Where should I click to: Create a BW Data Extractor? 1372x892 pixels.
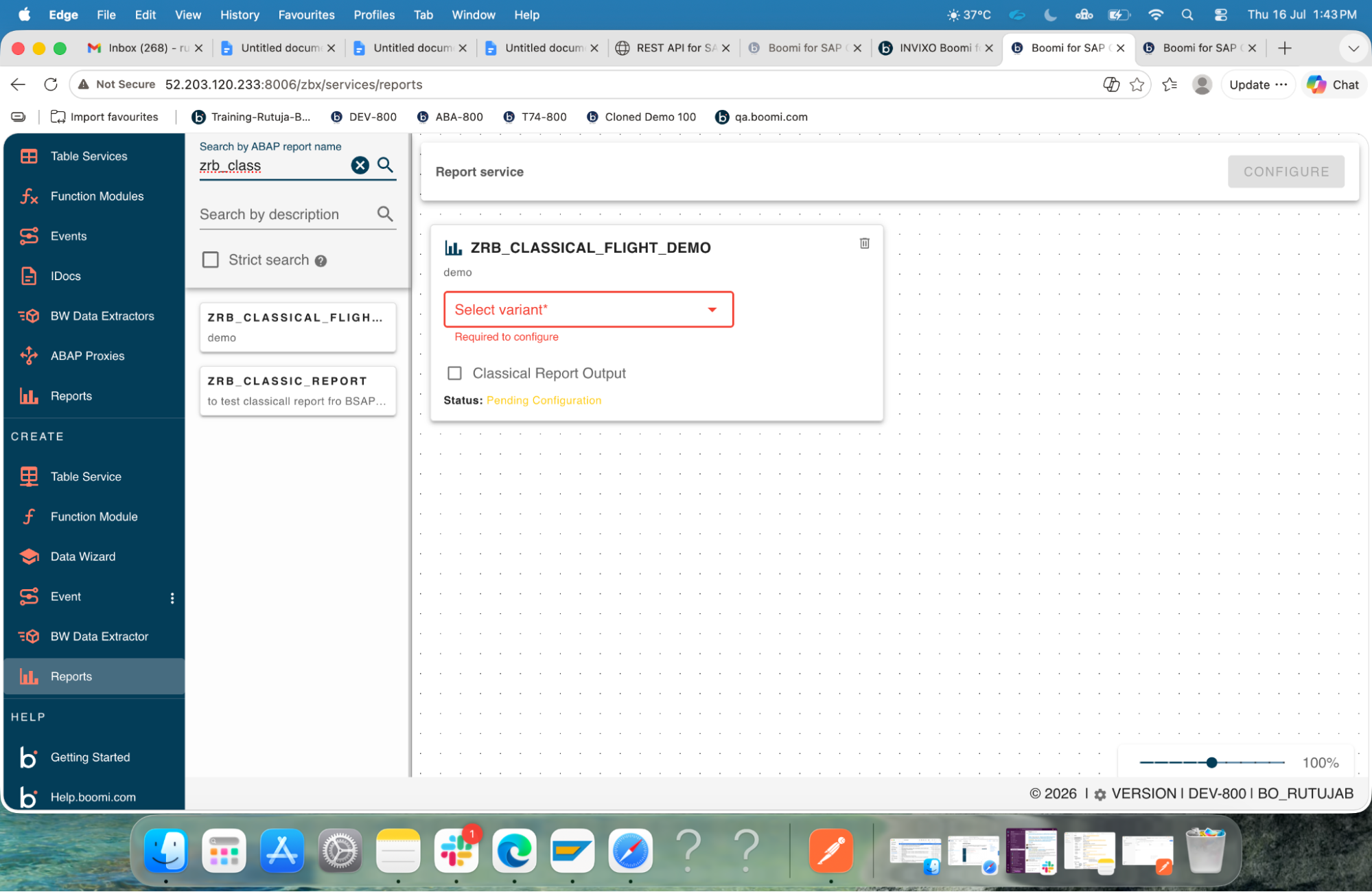[x=99, y=637]
